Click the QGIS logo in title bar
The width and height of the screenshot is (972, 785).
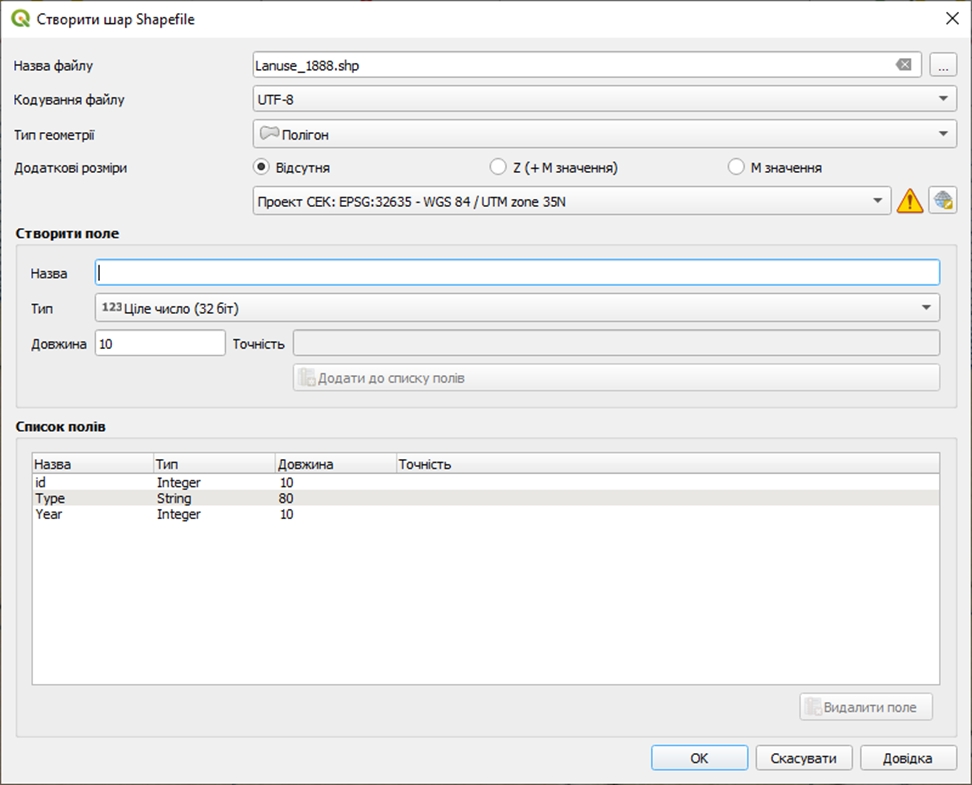pyautogui.click(x=20, y=19)
